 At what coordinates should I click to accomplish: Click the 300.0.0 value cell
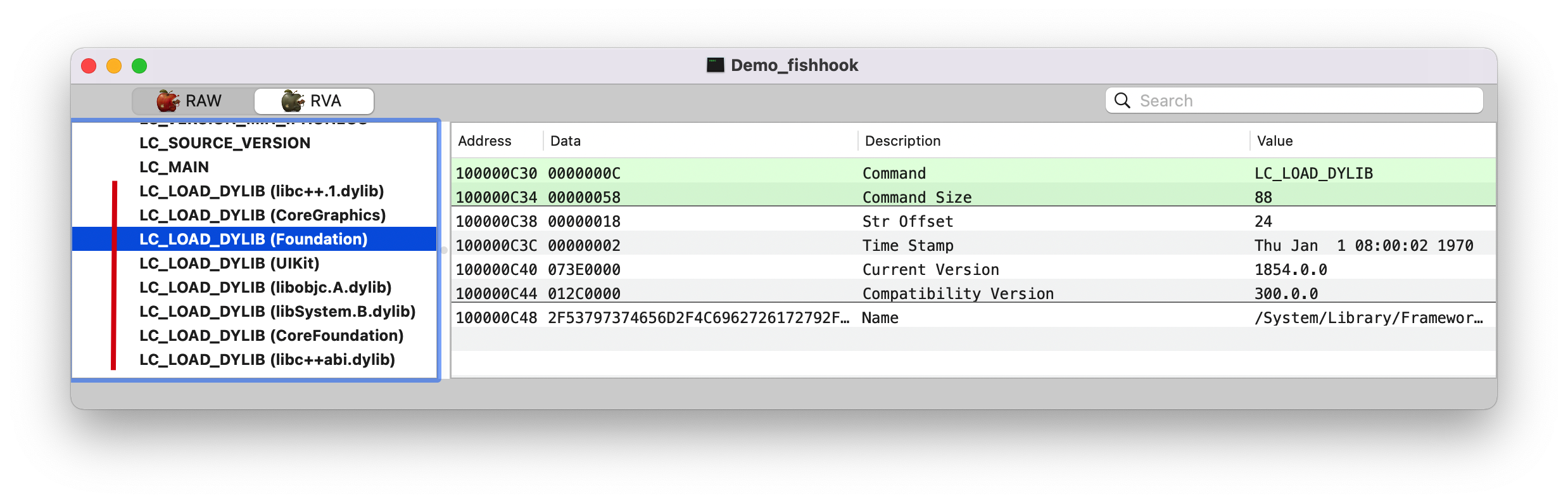(x=1286, y=294)
